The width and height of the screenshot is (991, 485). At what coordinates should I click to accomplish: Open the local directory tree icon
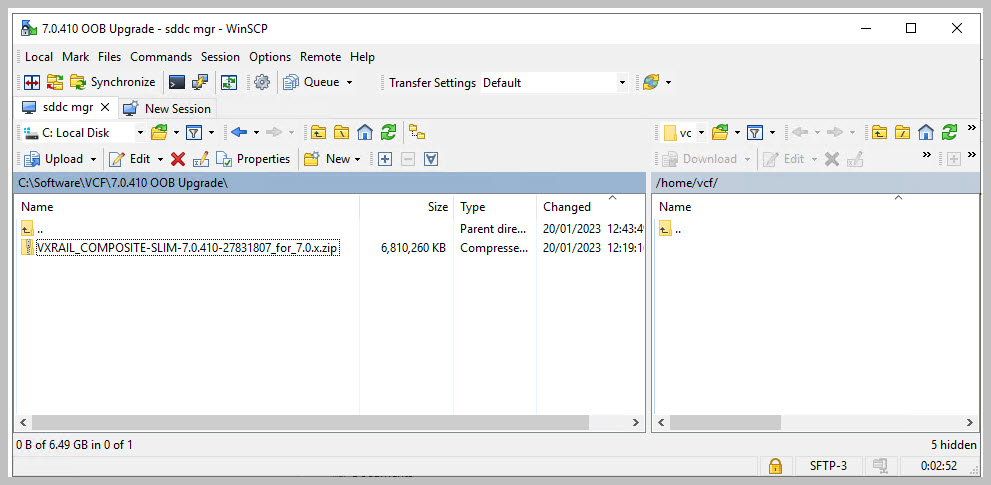(417, 132)
